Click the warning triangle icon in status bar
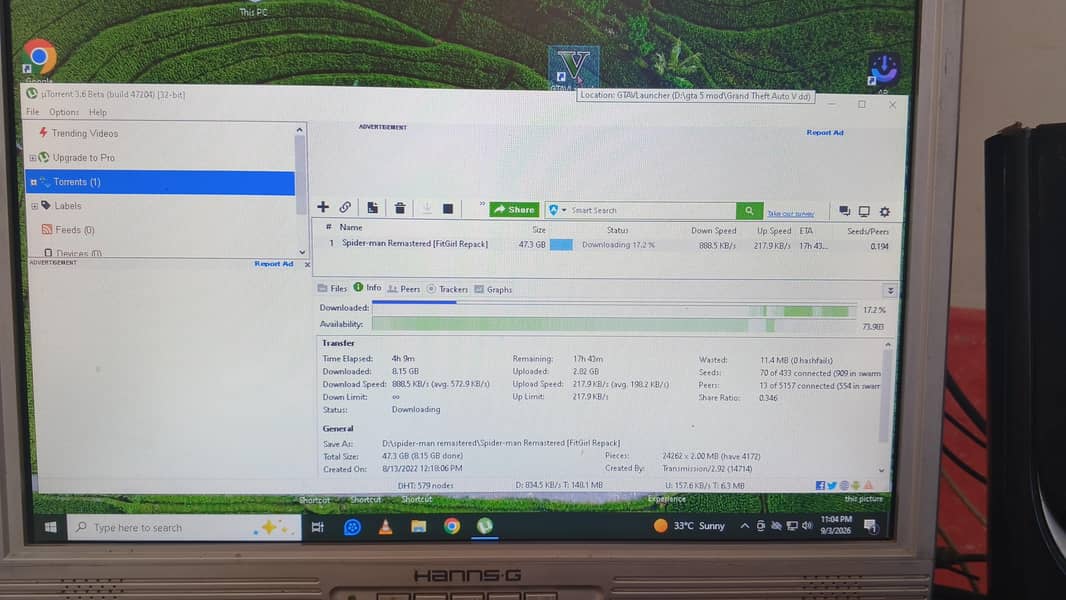Viewport: 1066px width, 600px height. (x=868, y=486)
